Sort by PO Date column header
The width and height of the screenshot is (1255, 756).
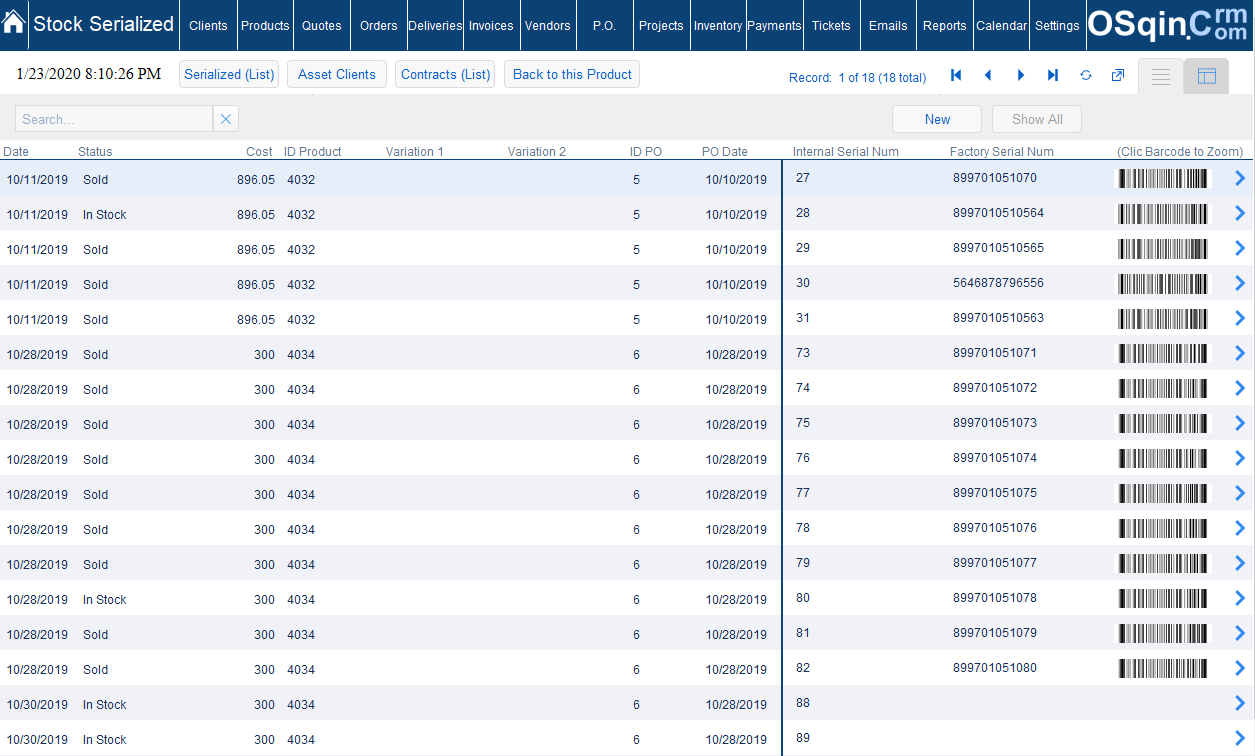pos(724,152)
